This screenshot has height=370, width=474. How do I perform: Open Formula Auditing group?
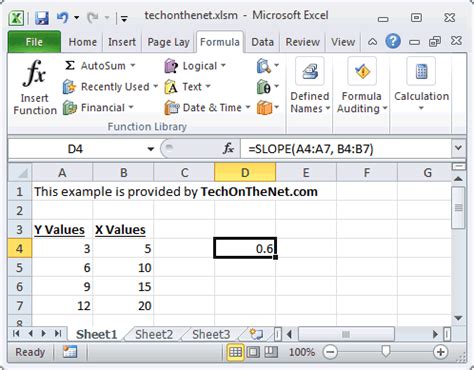point(362,86)
